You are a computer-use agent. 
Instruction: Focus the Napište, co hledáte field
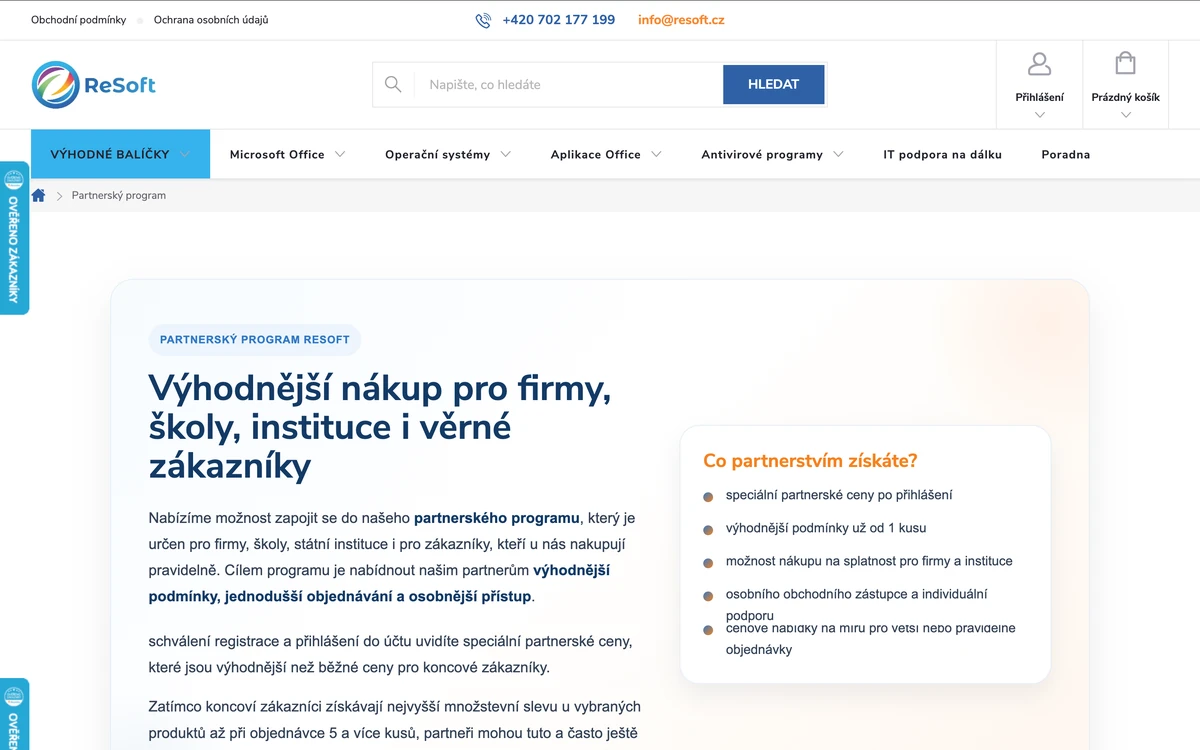568,85
